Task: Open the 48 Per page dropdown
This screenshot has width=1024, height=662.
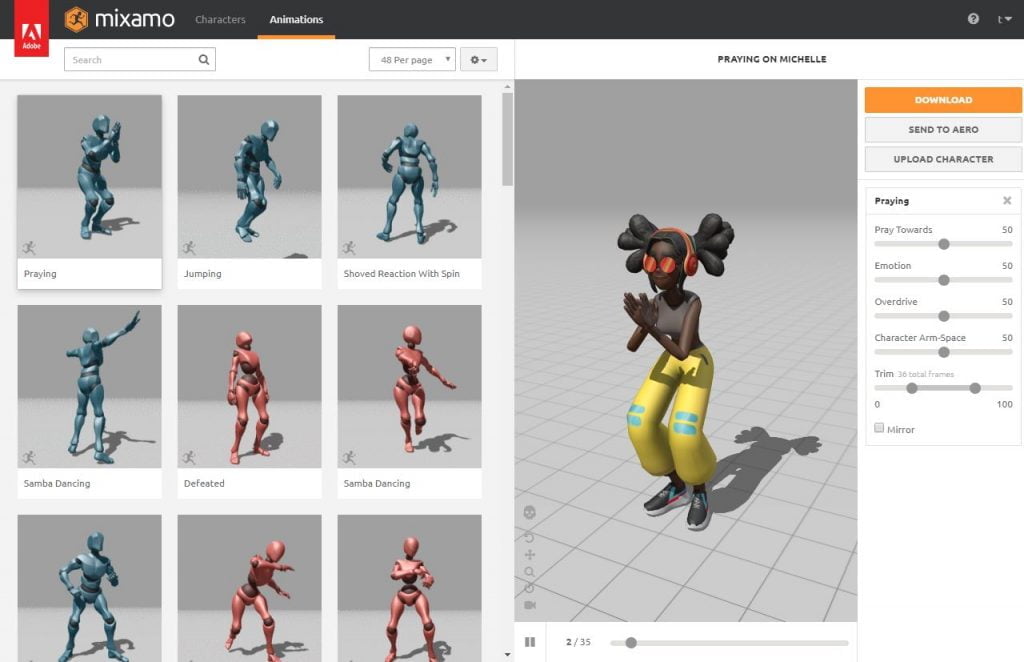Action: pyautogui.click(x=412, y=60)
